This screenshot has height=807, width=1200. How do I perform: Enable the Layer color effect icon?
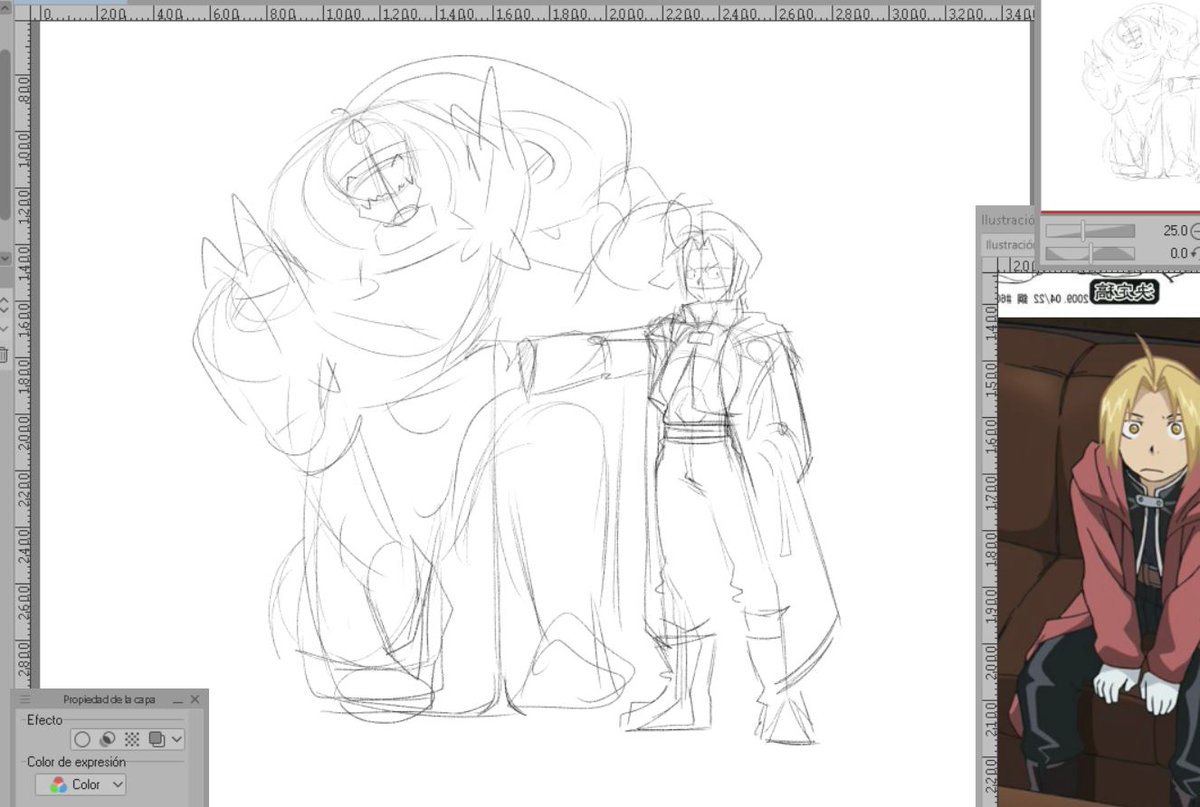[x=156, y=740]
